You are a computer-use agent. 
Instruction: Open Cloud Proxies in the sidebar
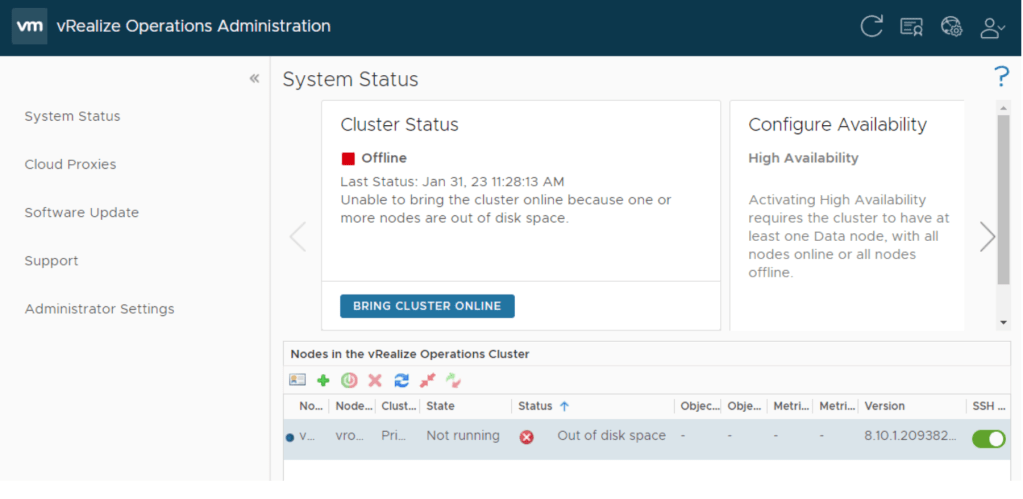(70, 164)
